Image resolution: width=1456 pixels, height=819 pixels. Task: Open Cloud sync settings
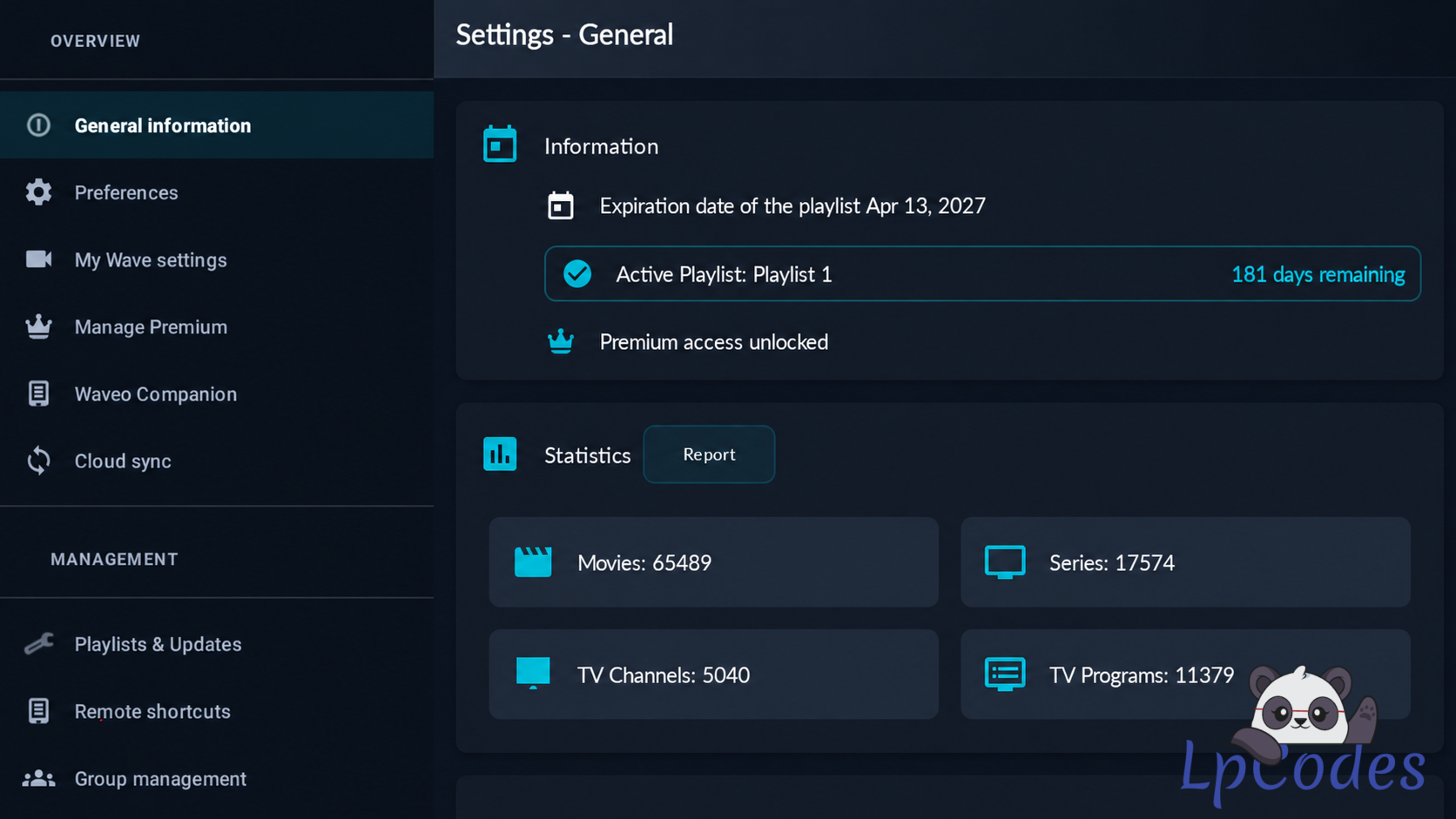point(217,460)
